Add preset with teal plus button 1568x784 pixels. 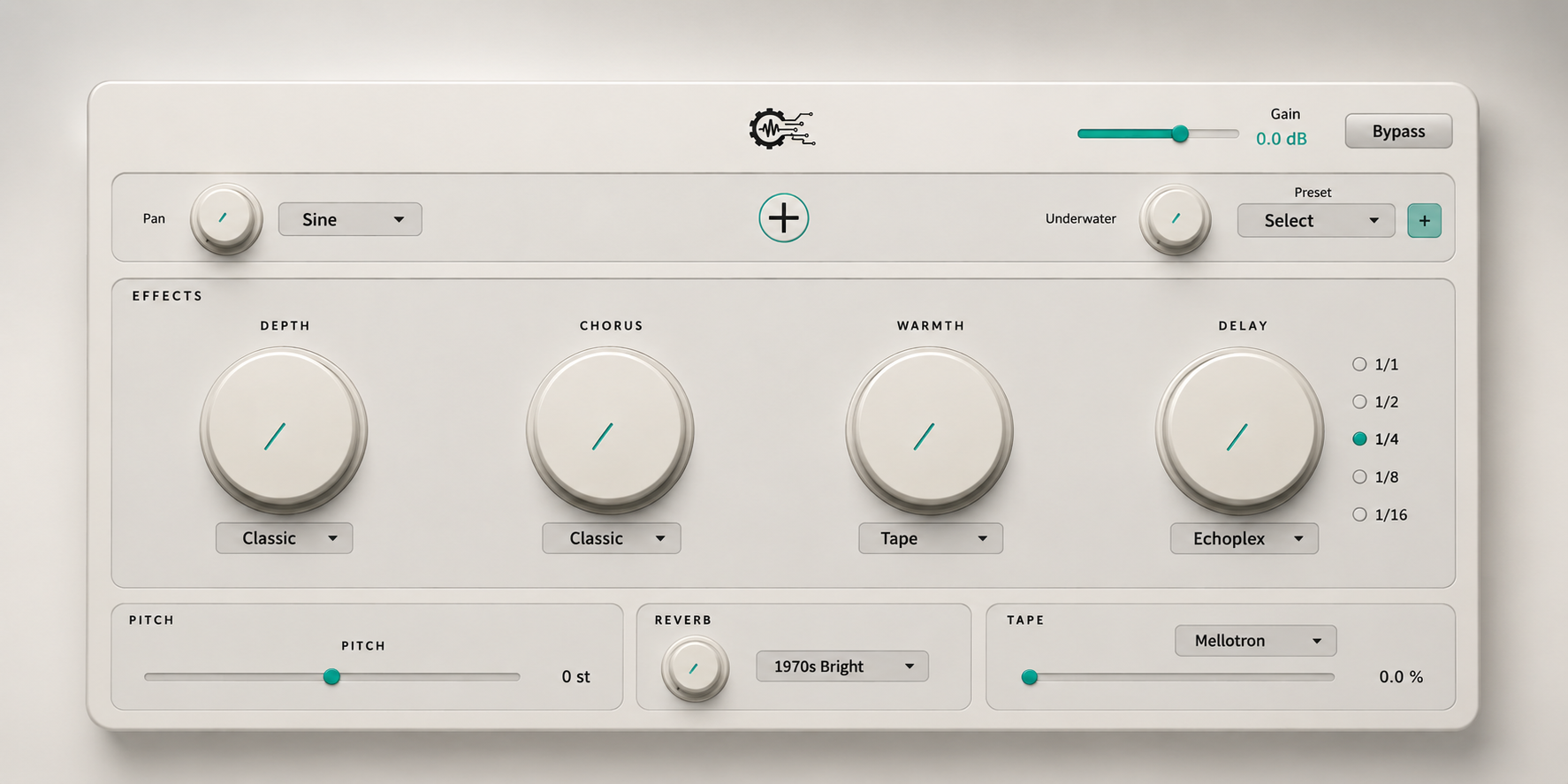click(1424, 221)
